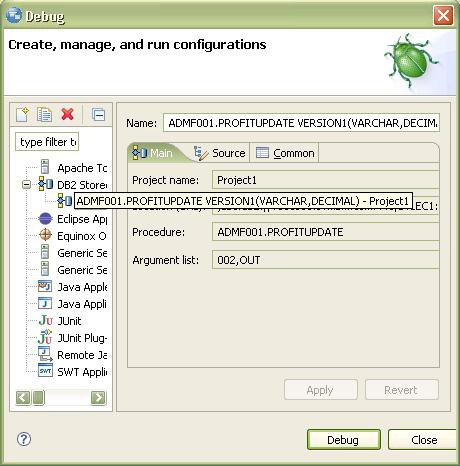
Task: Click the Apache Tomcat server icon
Action: [x=45, y=167]
